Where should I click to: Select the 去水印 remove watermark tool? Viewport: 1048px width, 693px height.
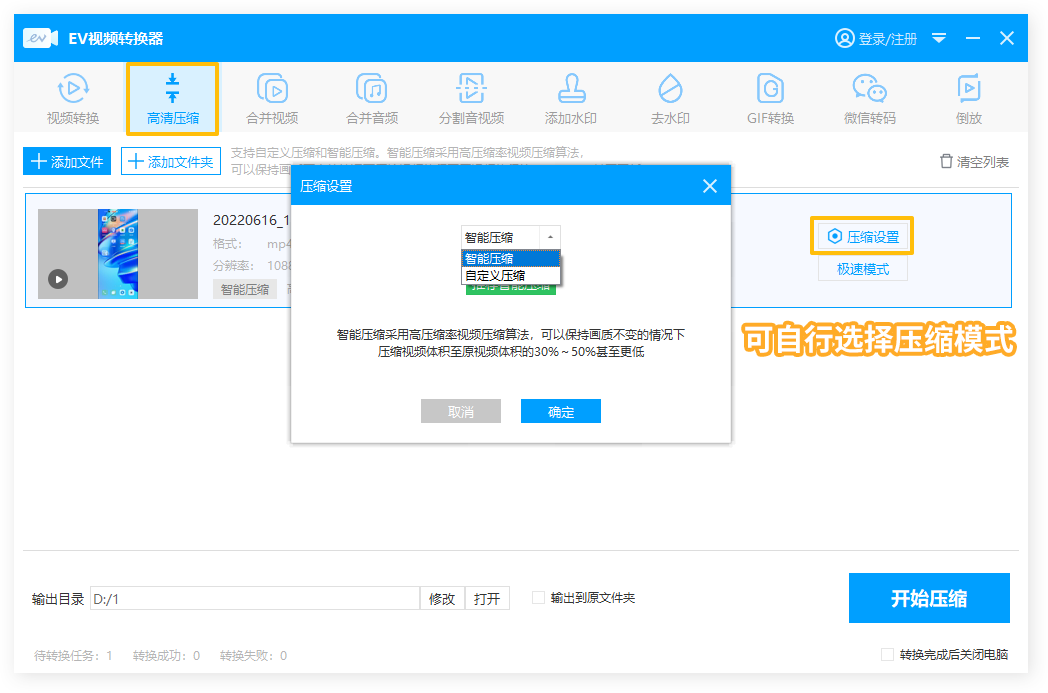(x=670, y=98)
